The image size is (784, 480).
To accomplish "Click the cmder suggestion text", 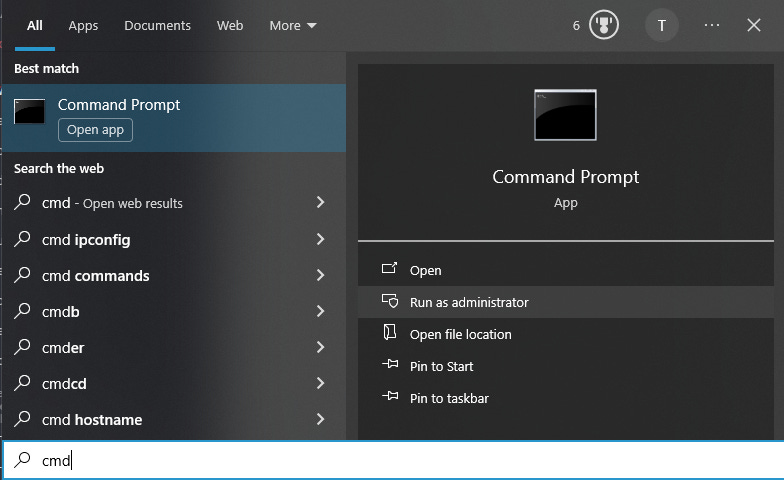I will pos(63,348).
